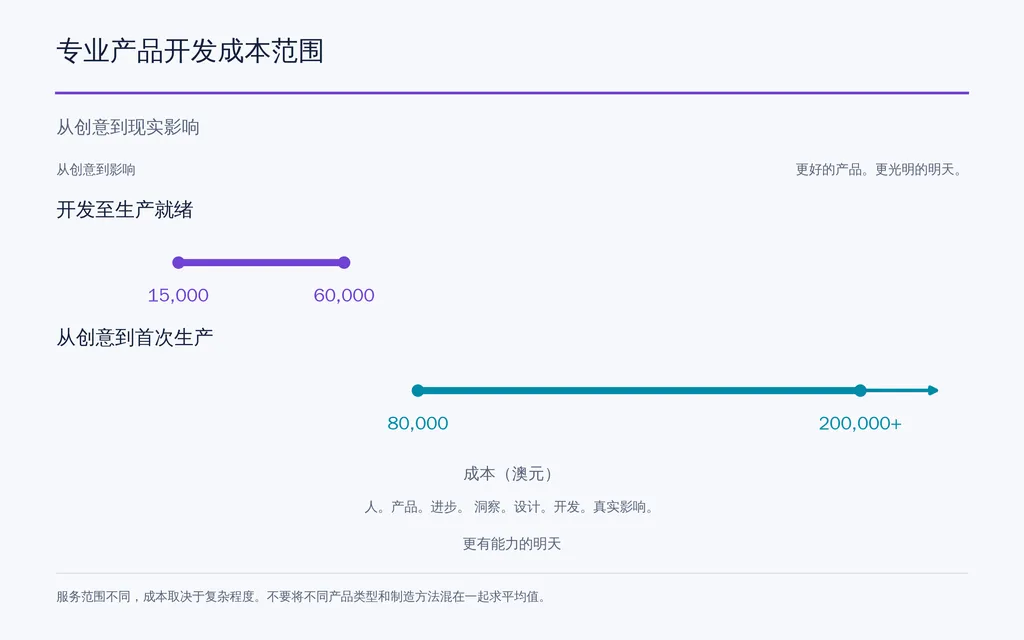
Task: Click the purple range bar's left endpoint dot
Action: click(178, 263)
